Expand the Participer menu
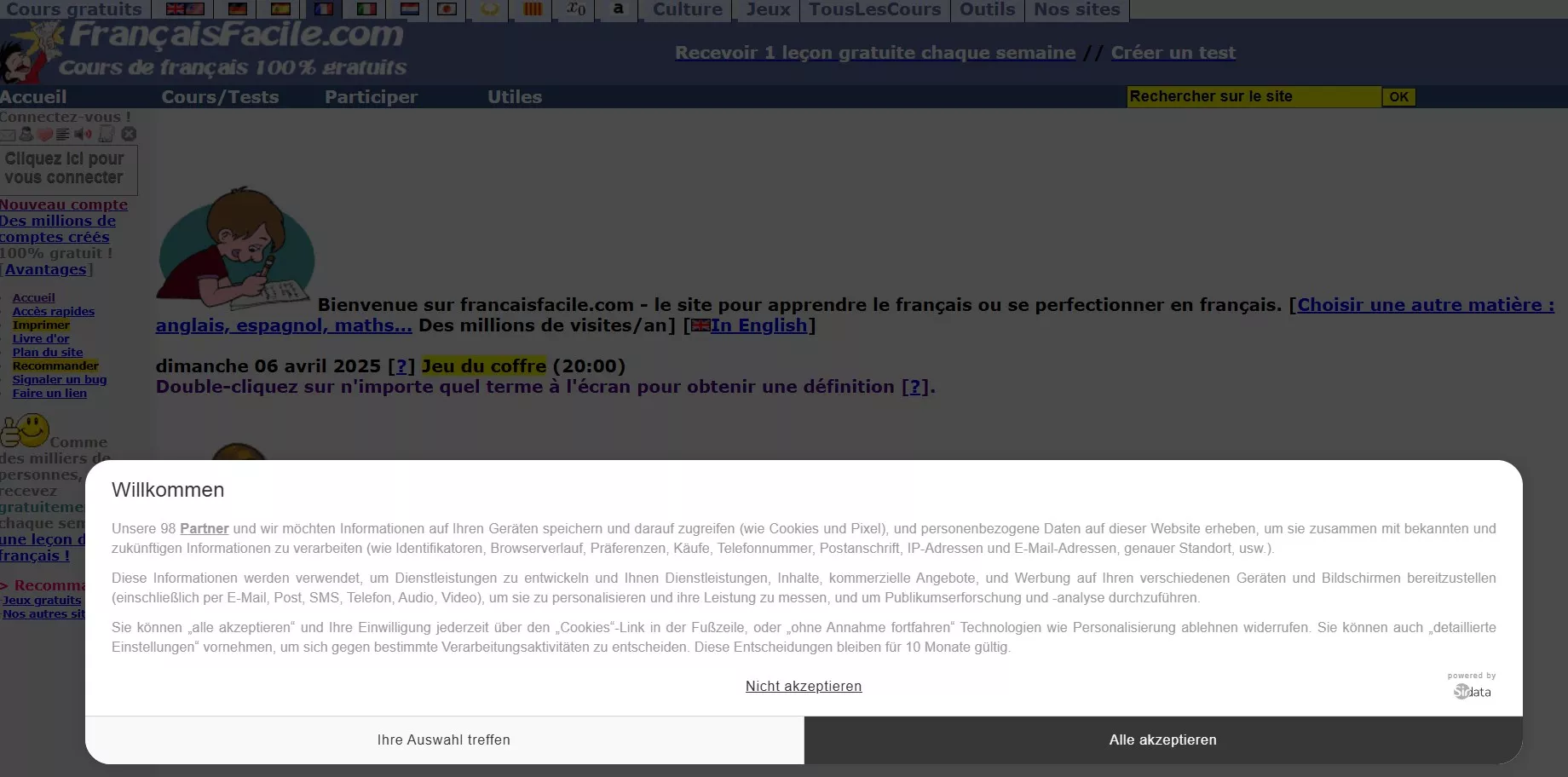This screenshot has width=1568, height=777. (x=371, y=96)
